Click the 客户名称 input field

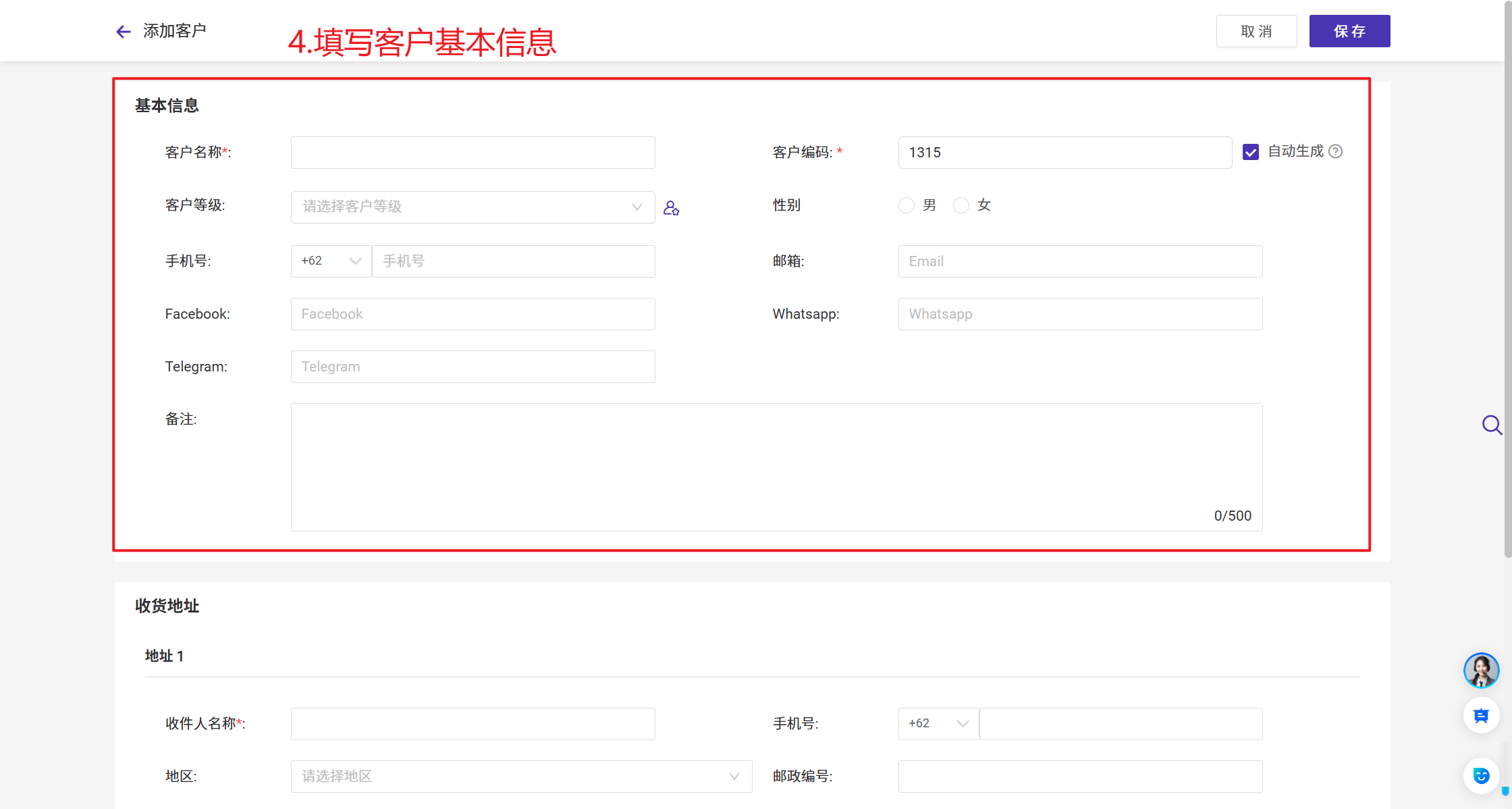click(x=473, y=153)
